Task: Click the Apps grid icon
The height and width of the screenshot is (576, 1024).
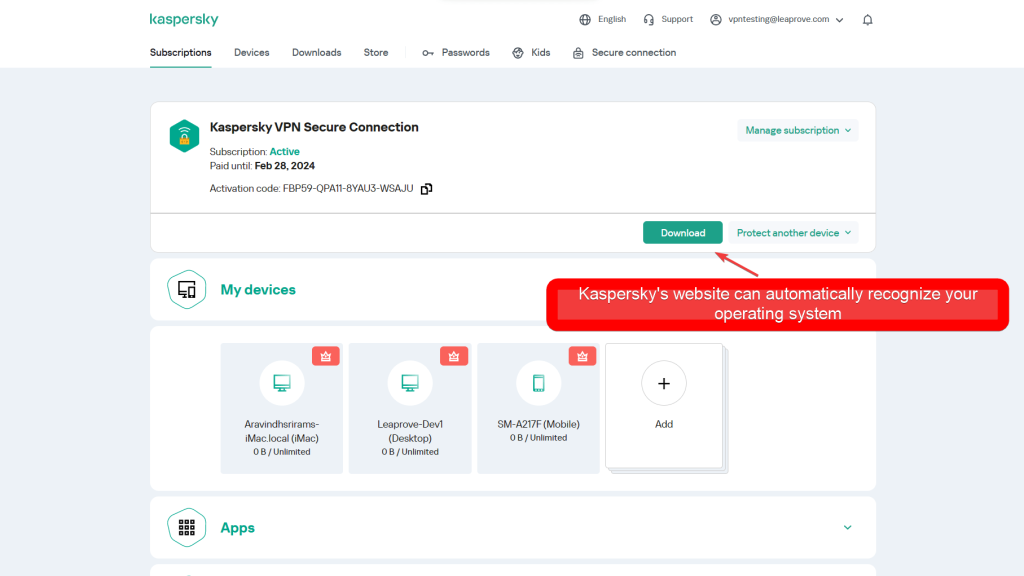Action: [x=187, y=527]
